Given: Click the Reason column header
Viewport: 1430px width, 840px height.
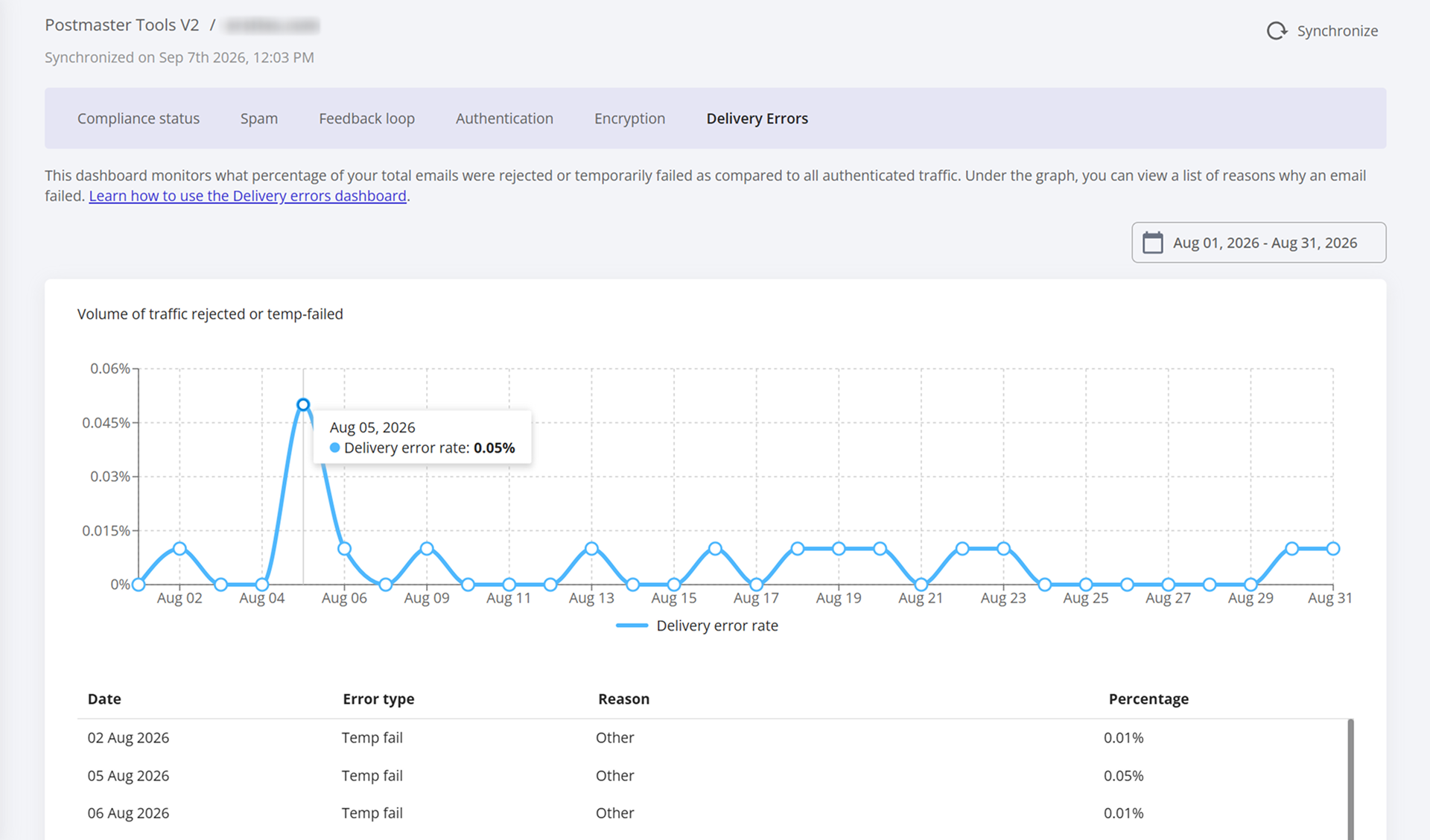Looking at the screenshot, I should point(623,699).
